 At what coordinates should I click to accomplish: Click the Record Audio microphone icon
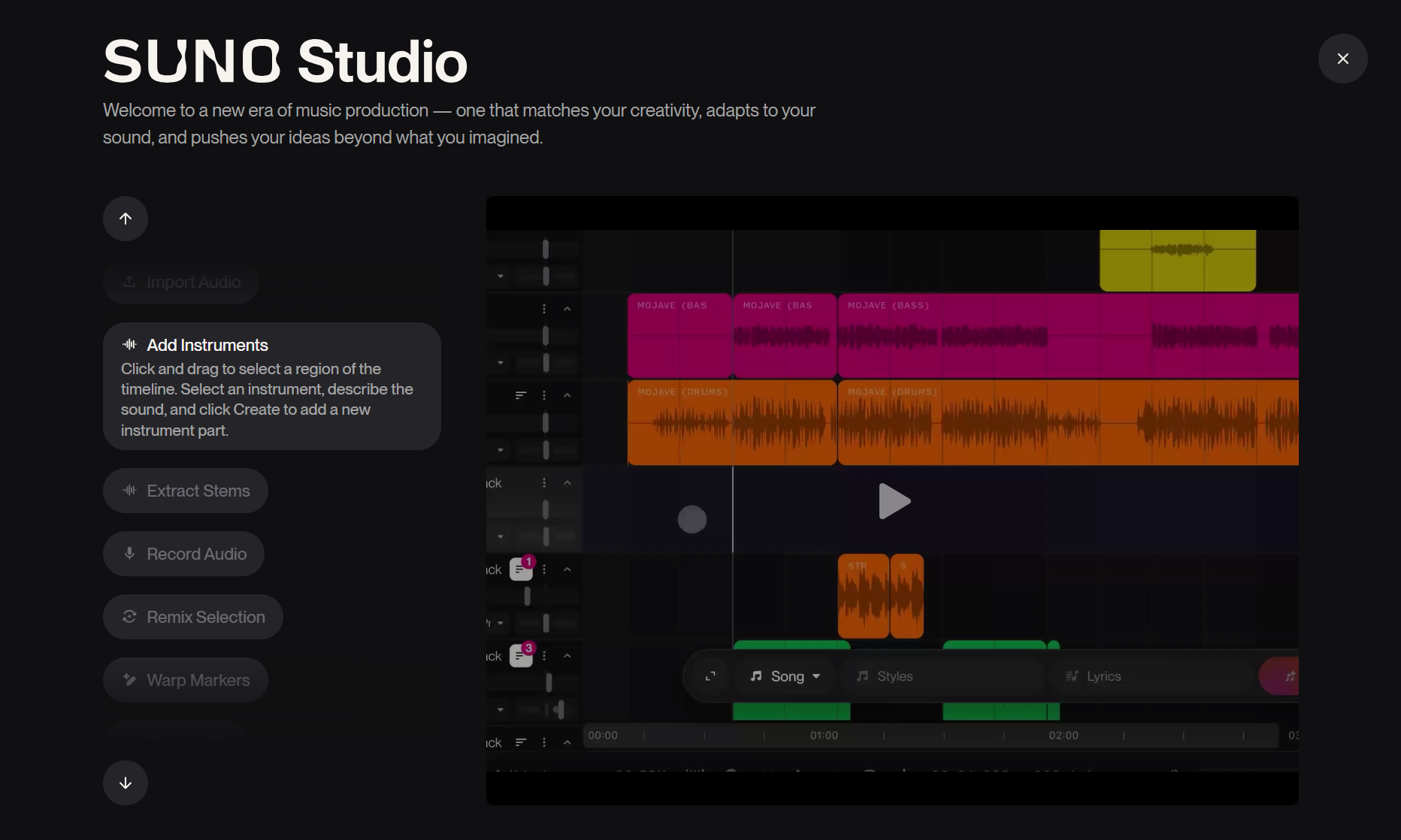click(129, 554)
